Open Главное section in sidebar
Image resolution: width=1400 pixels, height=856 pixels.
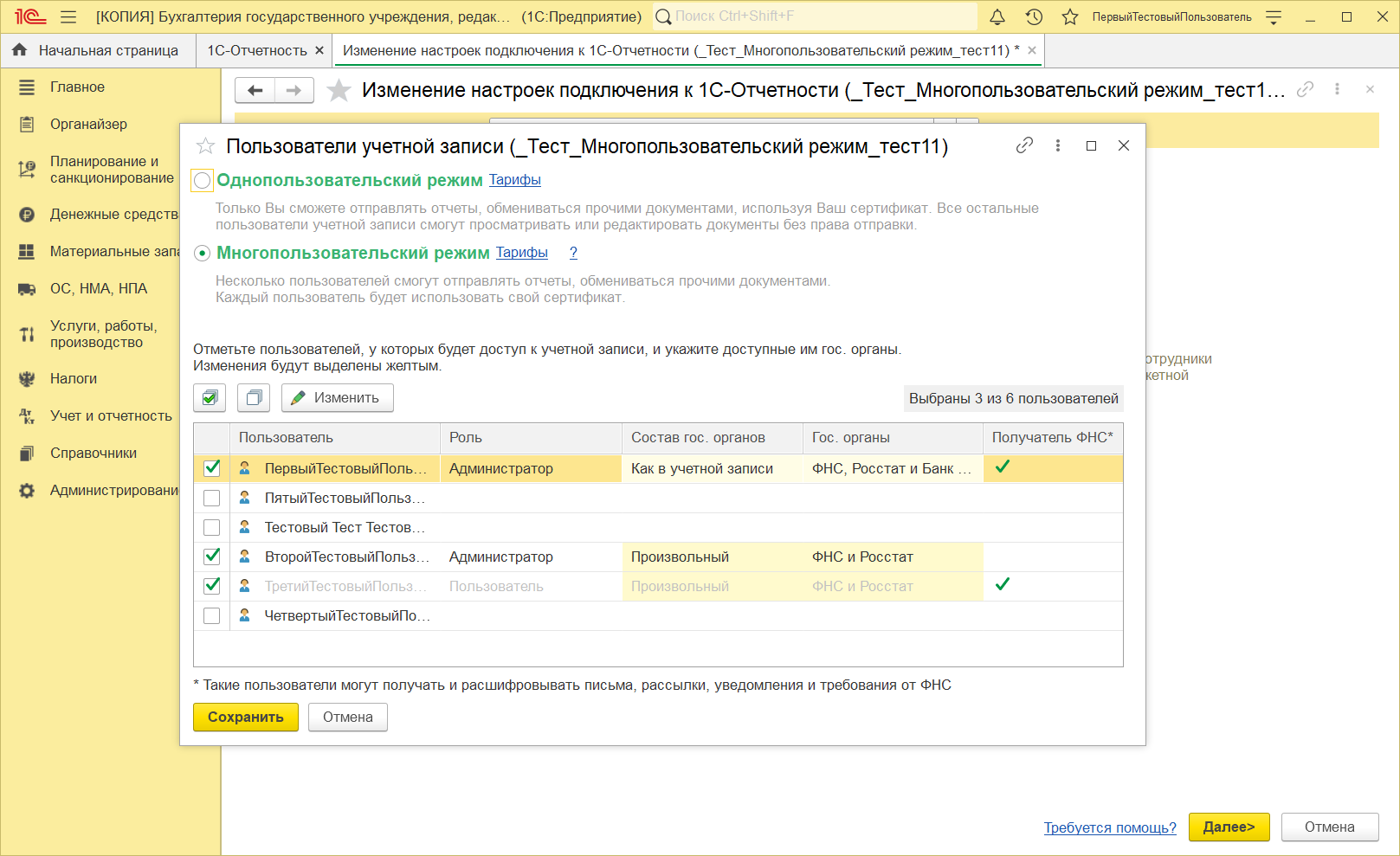coord(77,87)
